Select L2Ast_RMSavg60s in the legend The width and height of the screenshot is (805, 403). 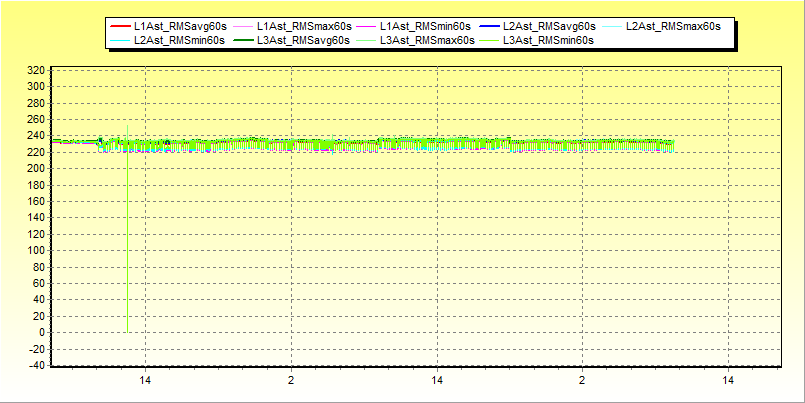(x=549, y=26)
